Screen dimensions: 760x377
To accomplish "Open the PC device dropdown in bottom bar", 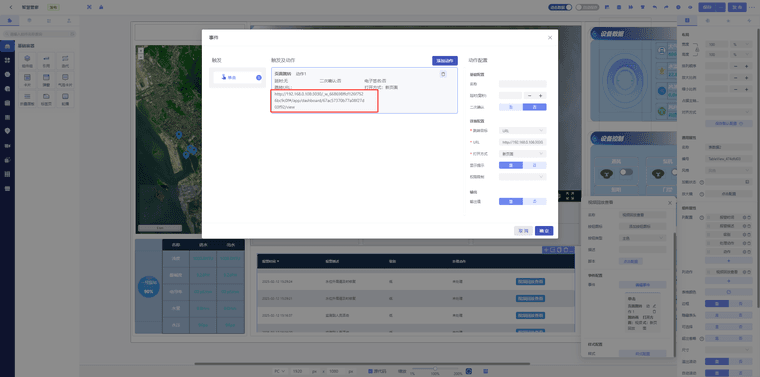I will click(279, 371).
